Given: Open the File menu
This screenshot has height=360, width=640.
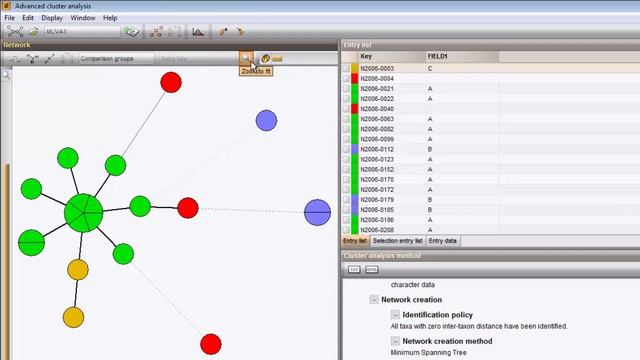Looking at the screenshot, I should click(9, 18).
